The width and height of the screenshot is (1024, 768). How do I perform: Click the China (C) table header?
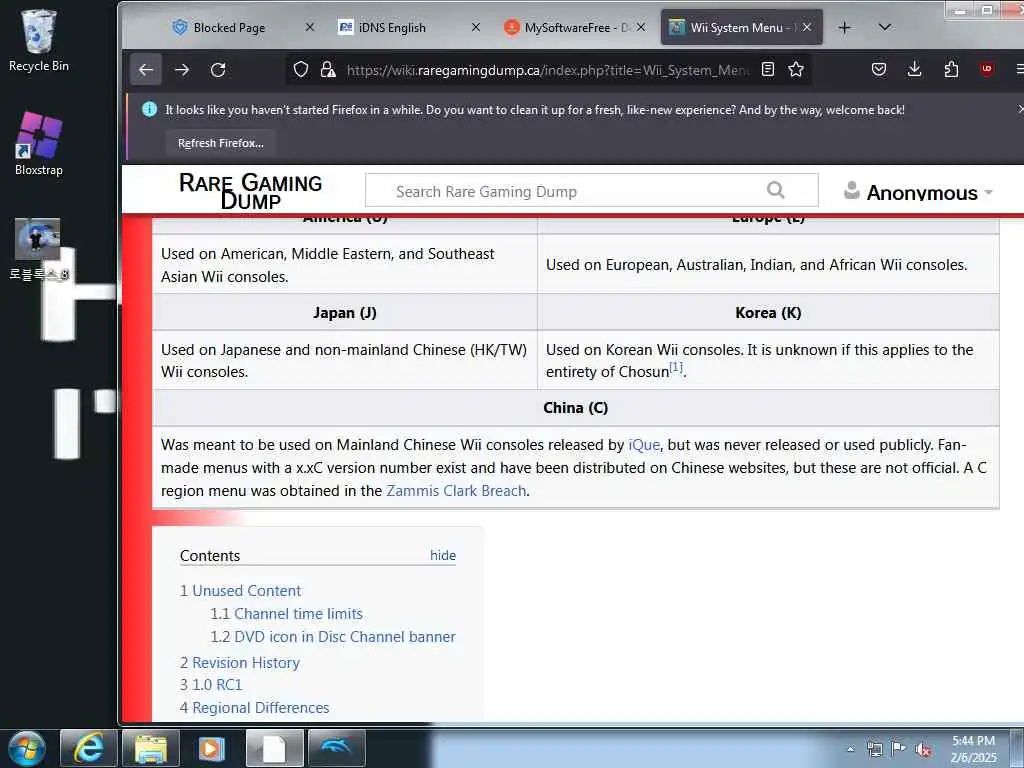tap(575, 408)
